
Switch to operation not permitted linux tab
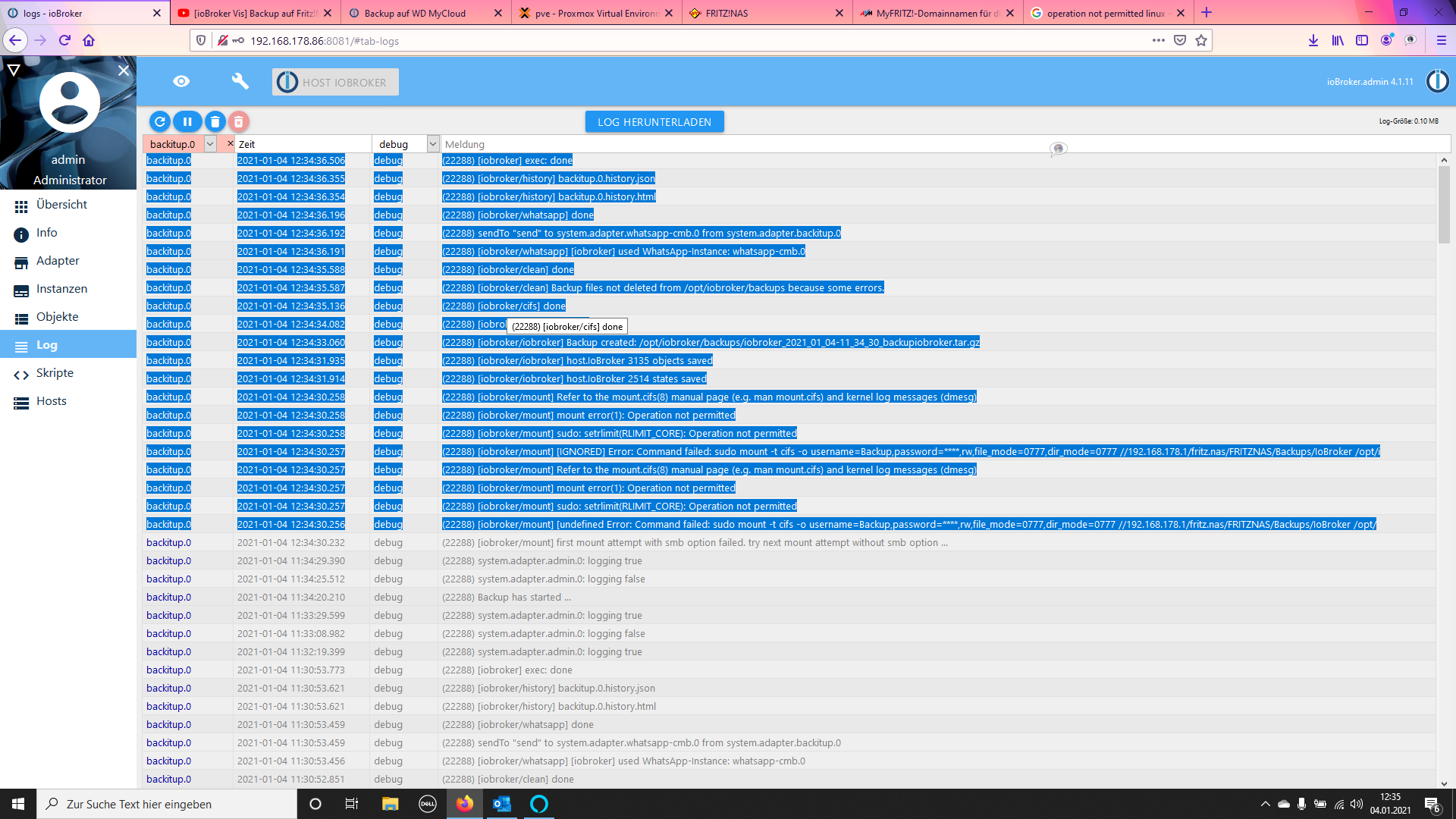[x=1107, y=13]
